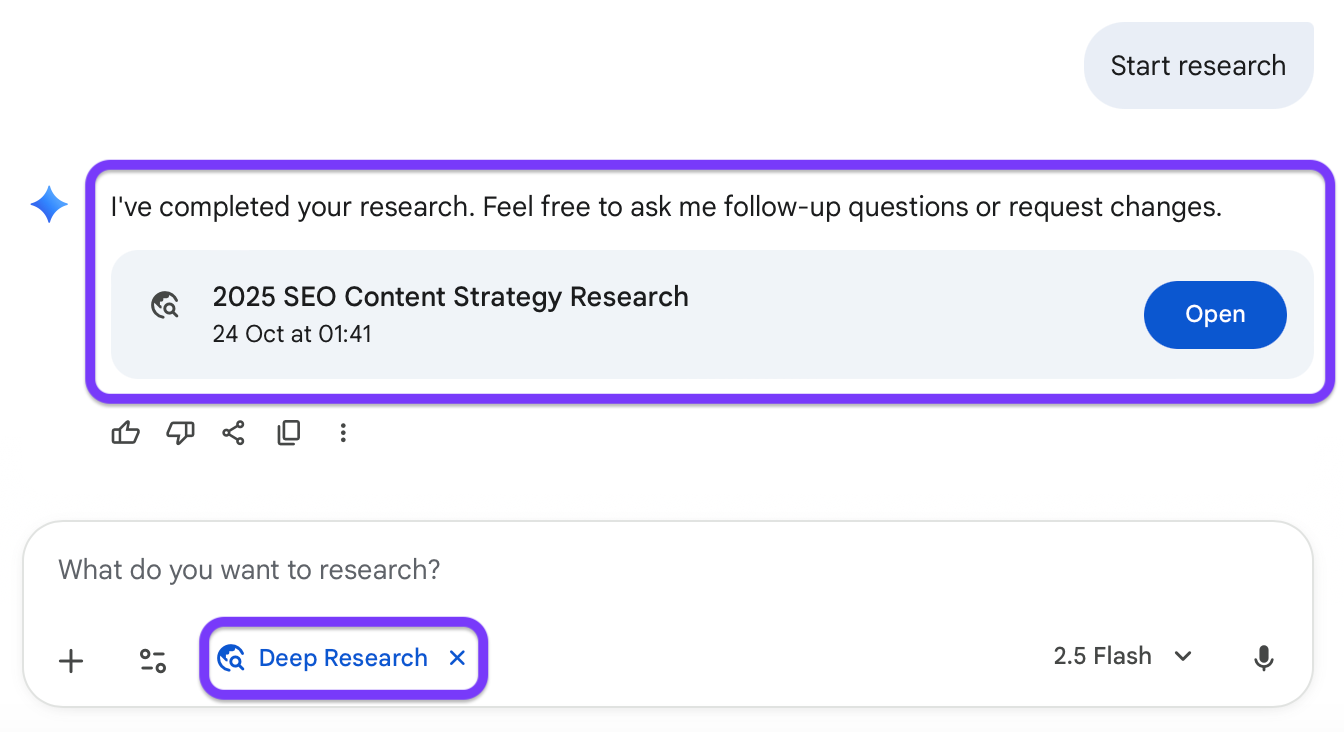This screenshot has height=732, width=1344.
Task: Open the three-dot more options menu
Action: pos(343,433)
